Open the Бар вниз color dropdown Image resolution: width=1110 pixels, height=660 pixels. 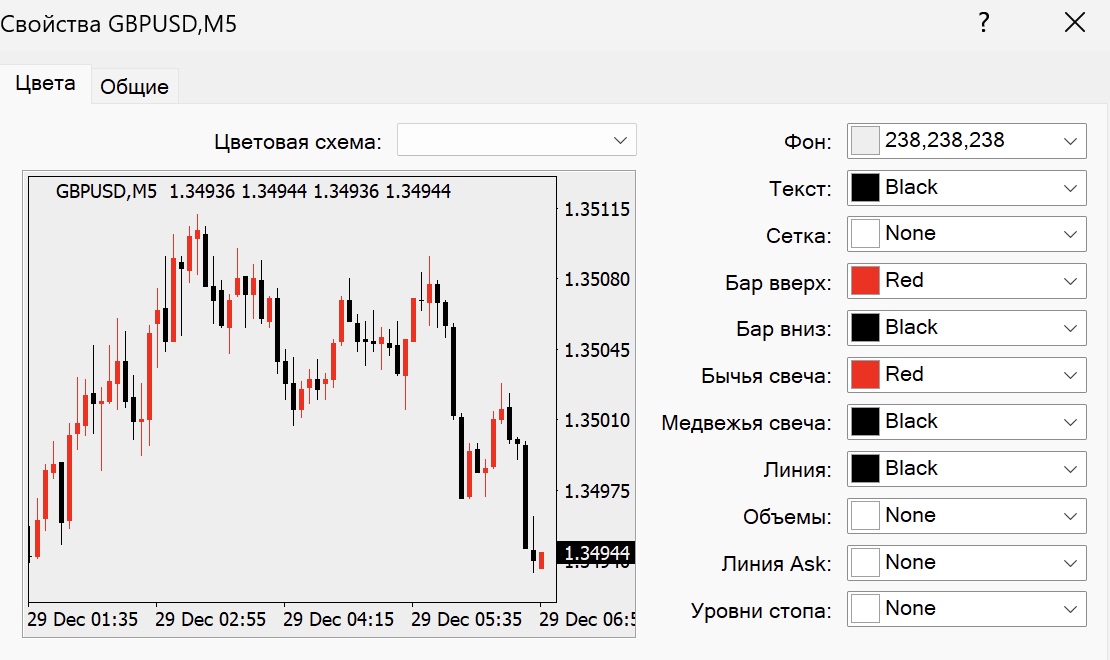(1071, 328)
